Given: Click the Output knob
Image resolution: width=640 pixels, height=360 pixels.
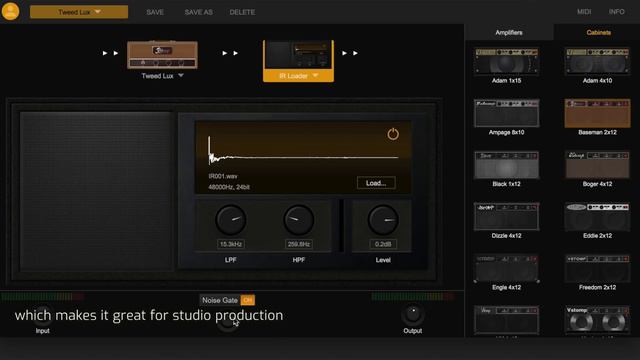Looking at the screenshot, I should pos(413,314).
